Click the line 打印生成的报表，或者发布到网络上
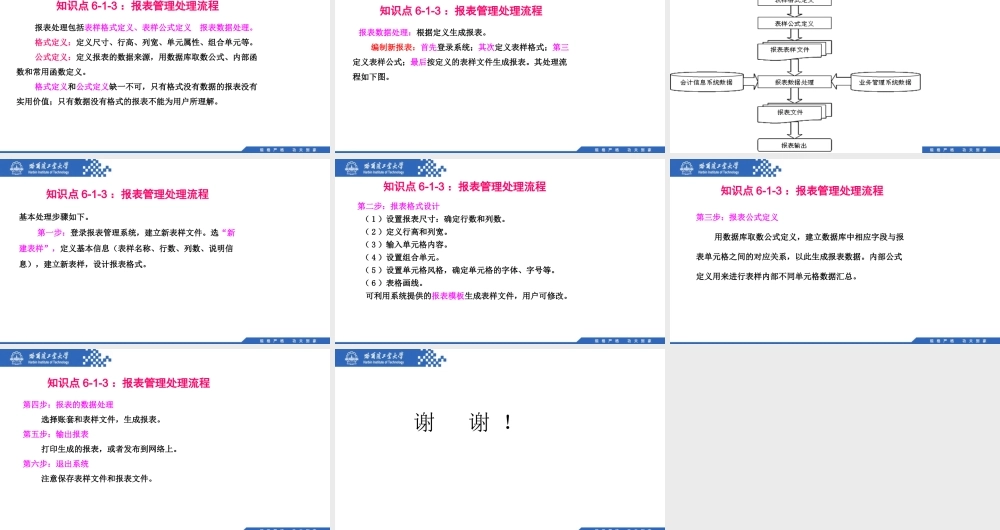The width and height of the screenshot is (1000, 530). (110, 448)
